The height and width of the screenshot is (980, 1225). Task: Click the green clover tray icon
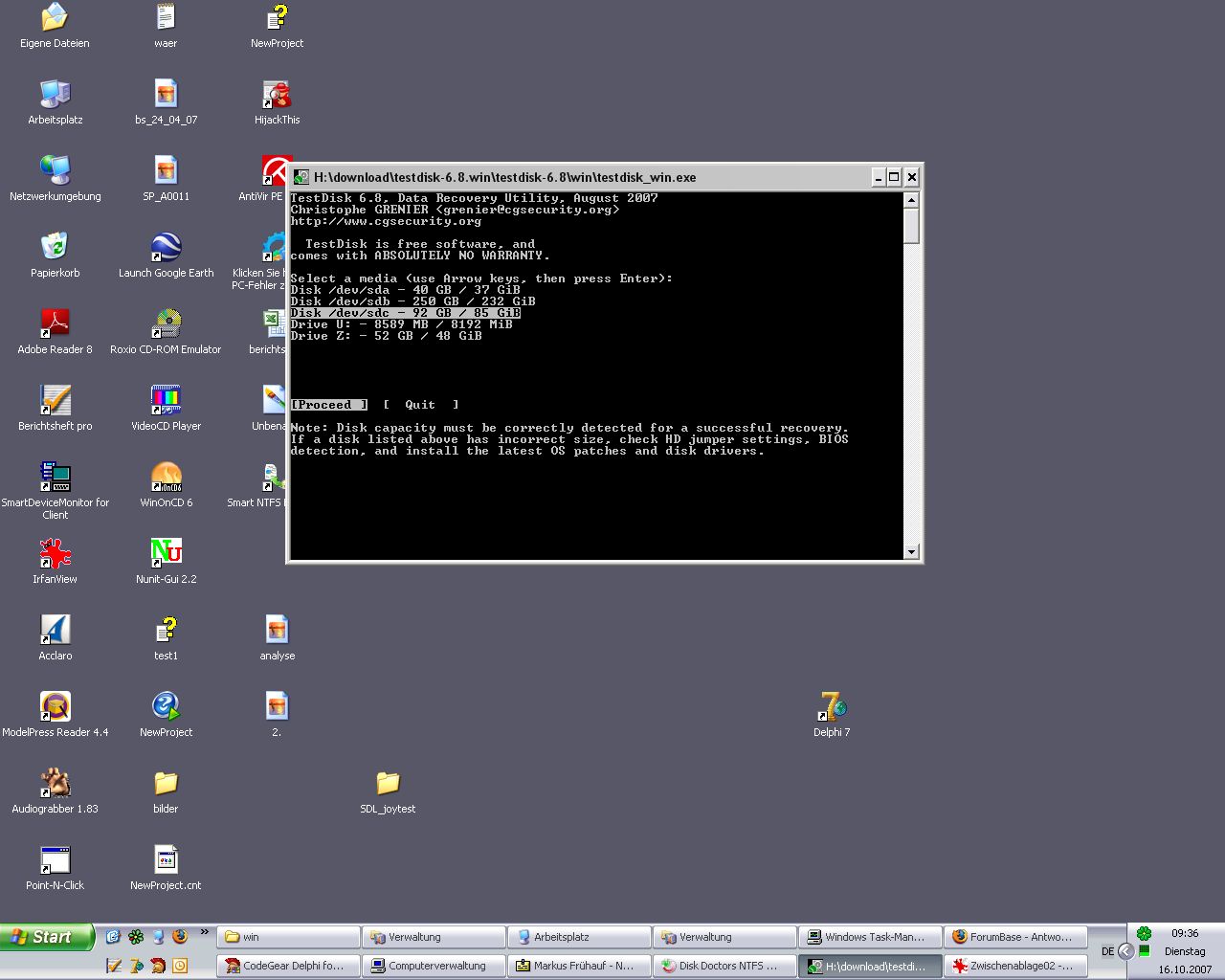point(1144,934)
